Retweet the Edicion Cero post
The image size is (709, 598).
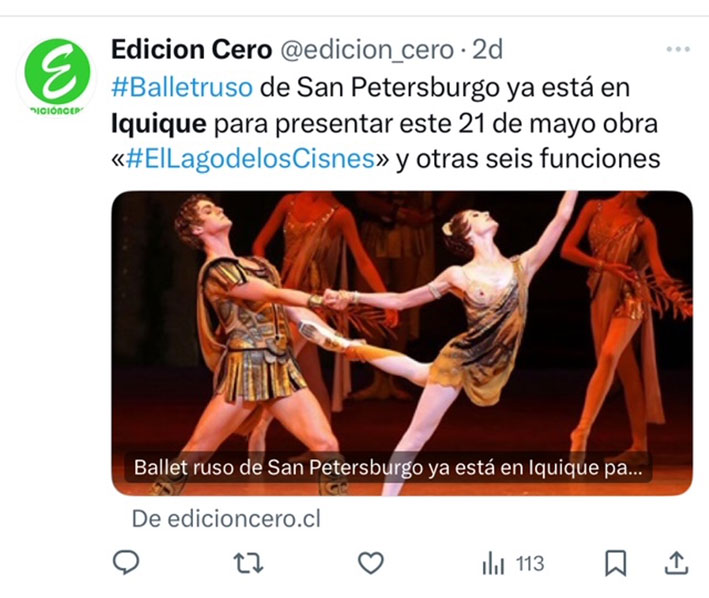pyautogui.click(x=248, y=563)
